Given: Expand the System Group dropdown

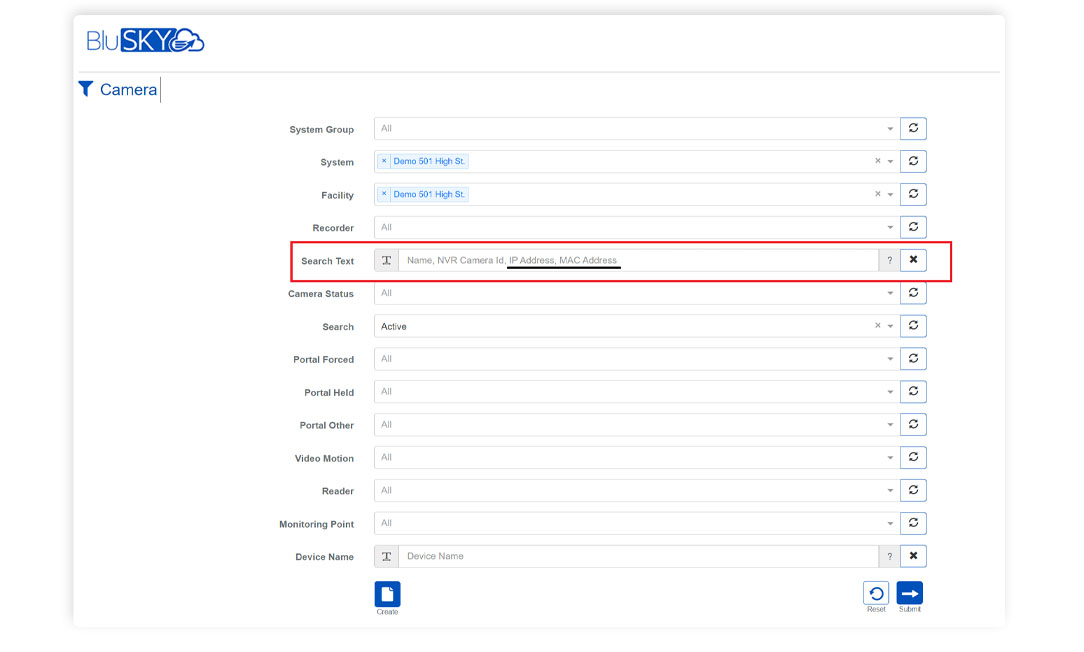Looking at the screenshot, I should pyautogui.click(x=890, y=129).
